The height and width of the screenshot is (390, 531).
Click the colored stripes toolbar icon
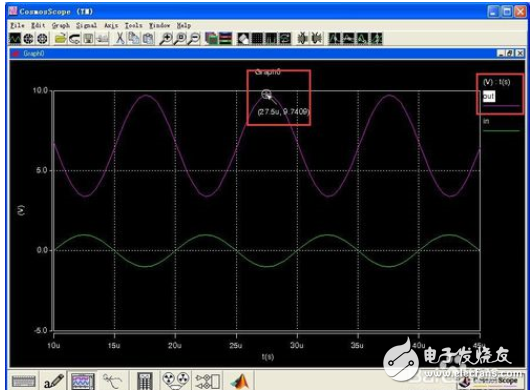pyautogui.click(x=226, y=39)
